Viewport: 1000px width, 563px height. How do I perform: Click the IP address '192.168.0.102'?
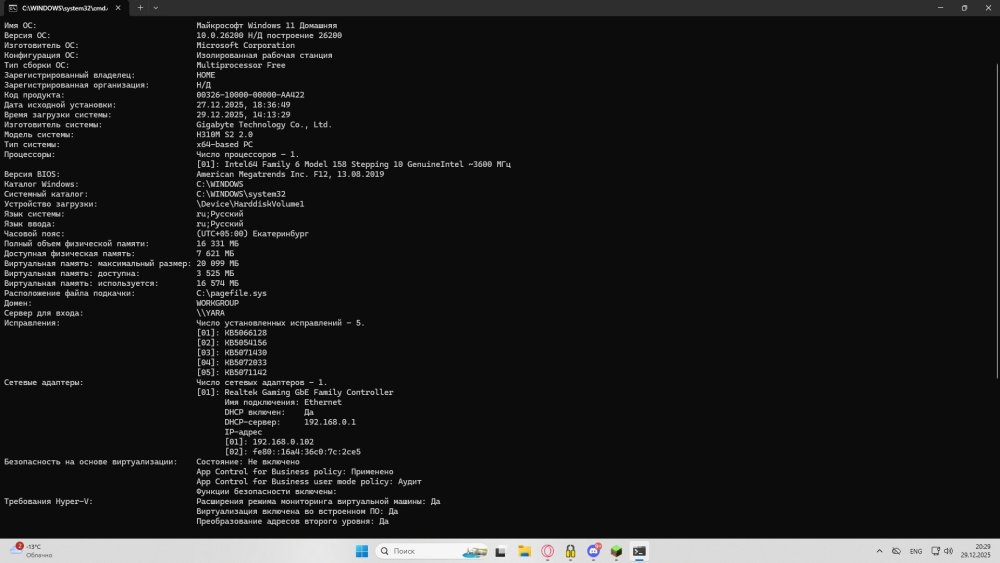(283, 442)
